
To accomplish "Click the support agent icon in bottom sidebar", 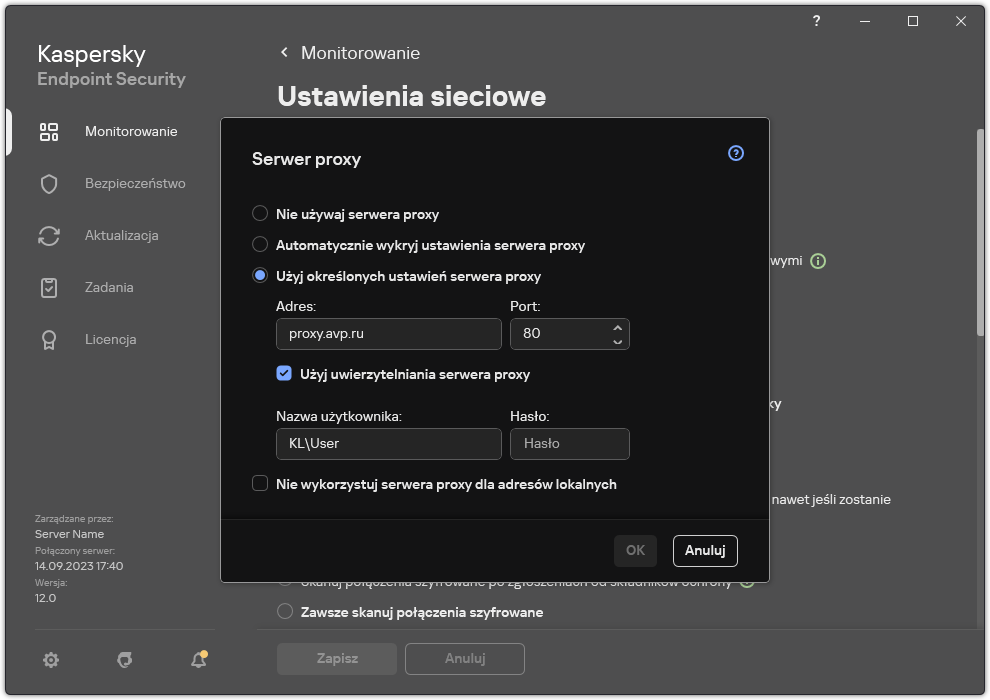I will [124, 660].
